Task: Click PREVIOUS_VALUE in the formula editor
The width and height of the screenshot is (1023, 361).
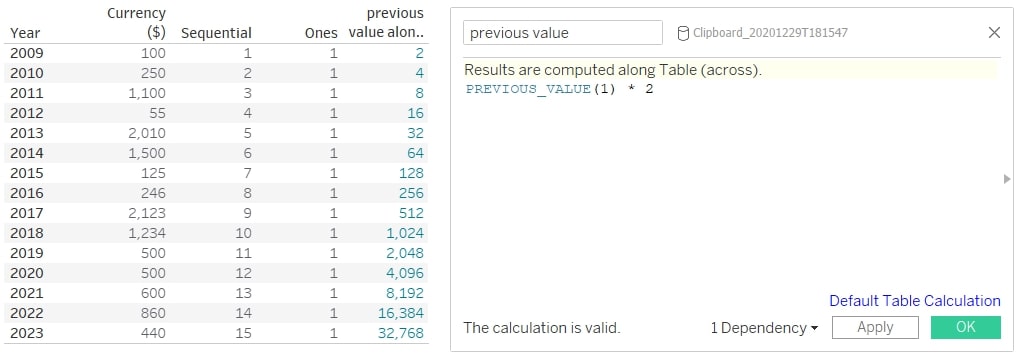Action: pyautogui.click(x=528, y=89)
